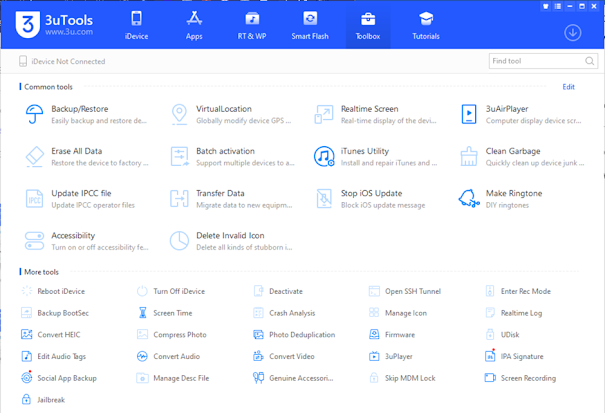Open UDisk tool
Viewport: 605px width, 413px height.
pos(502,335)
